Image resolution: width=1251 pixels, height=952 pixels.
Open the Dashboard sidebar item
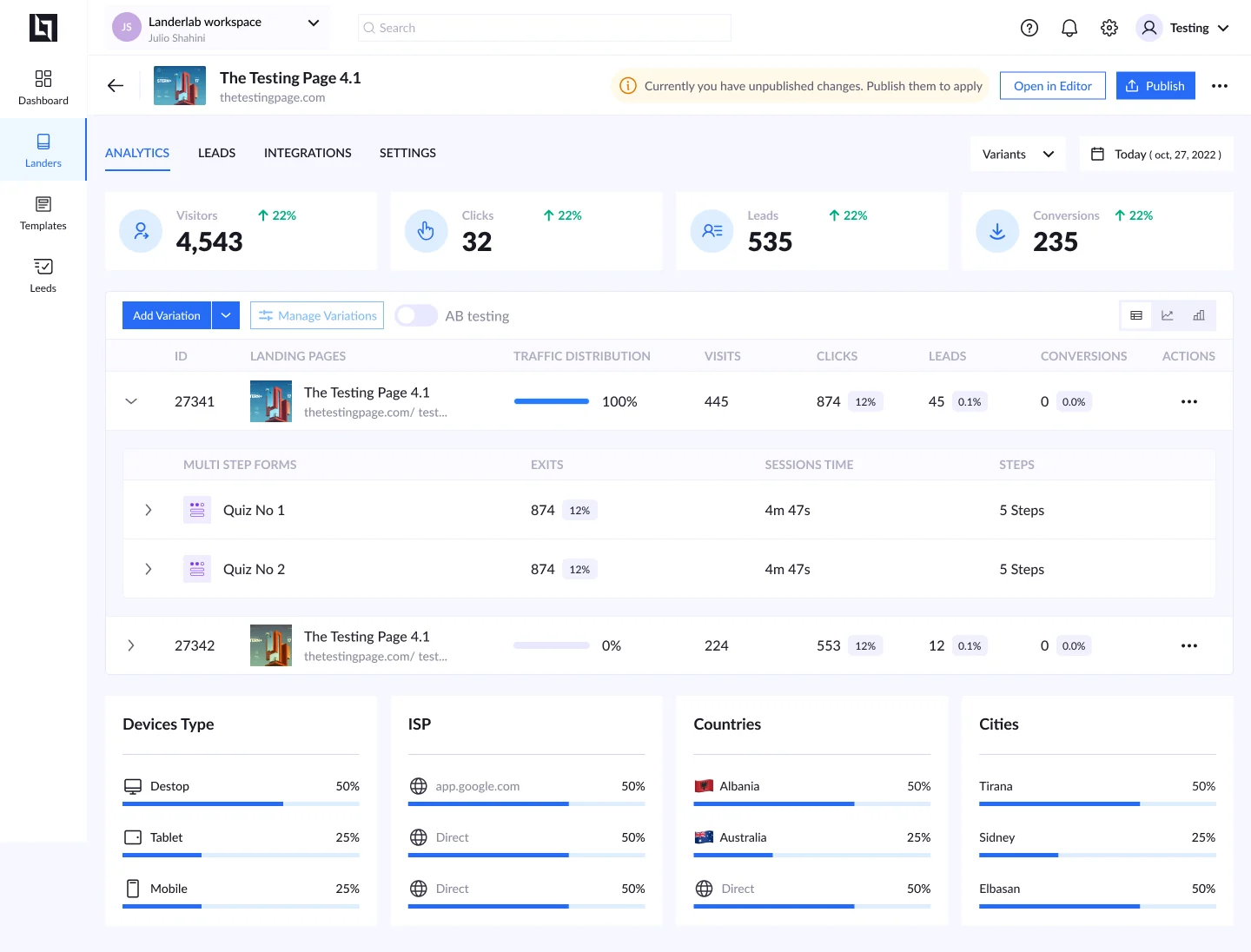43,88
